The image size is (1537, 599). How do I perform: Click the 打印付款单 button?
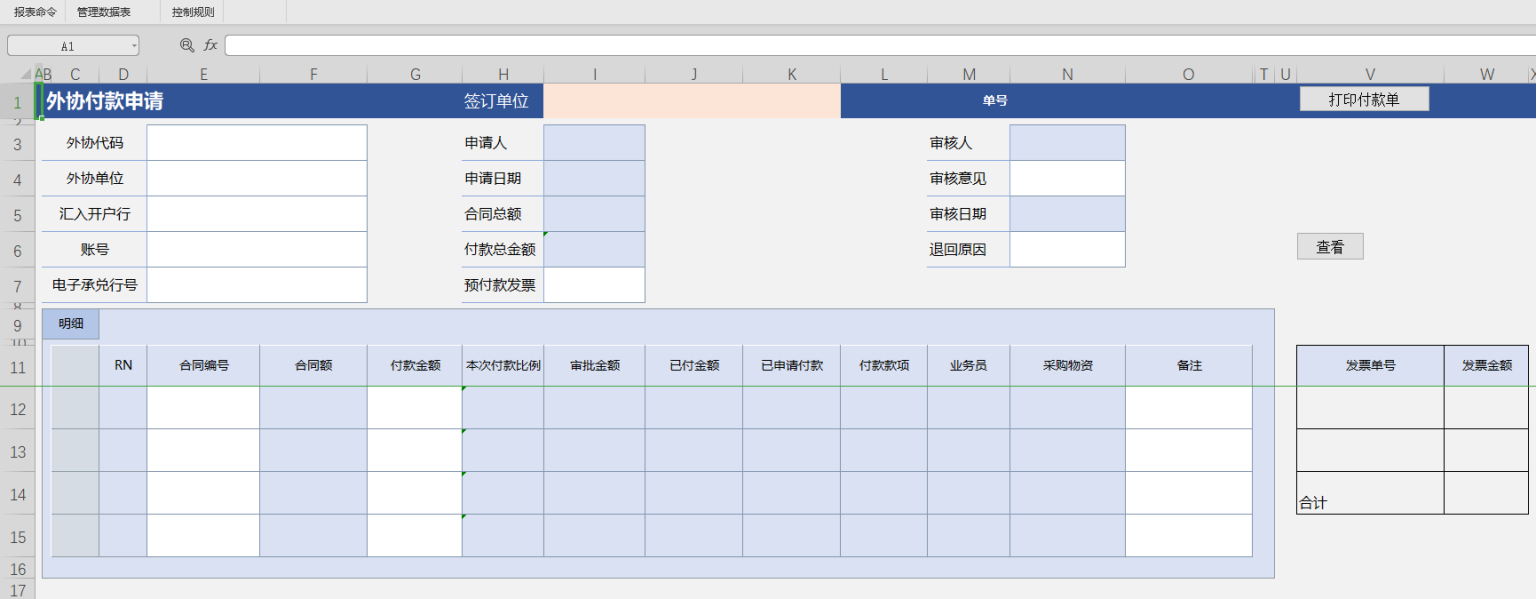point(1364,99)
